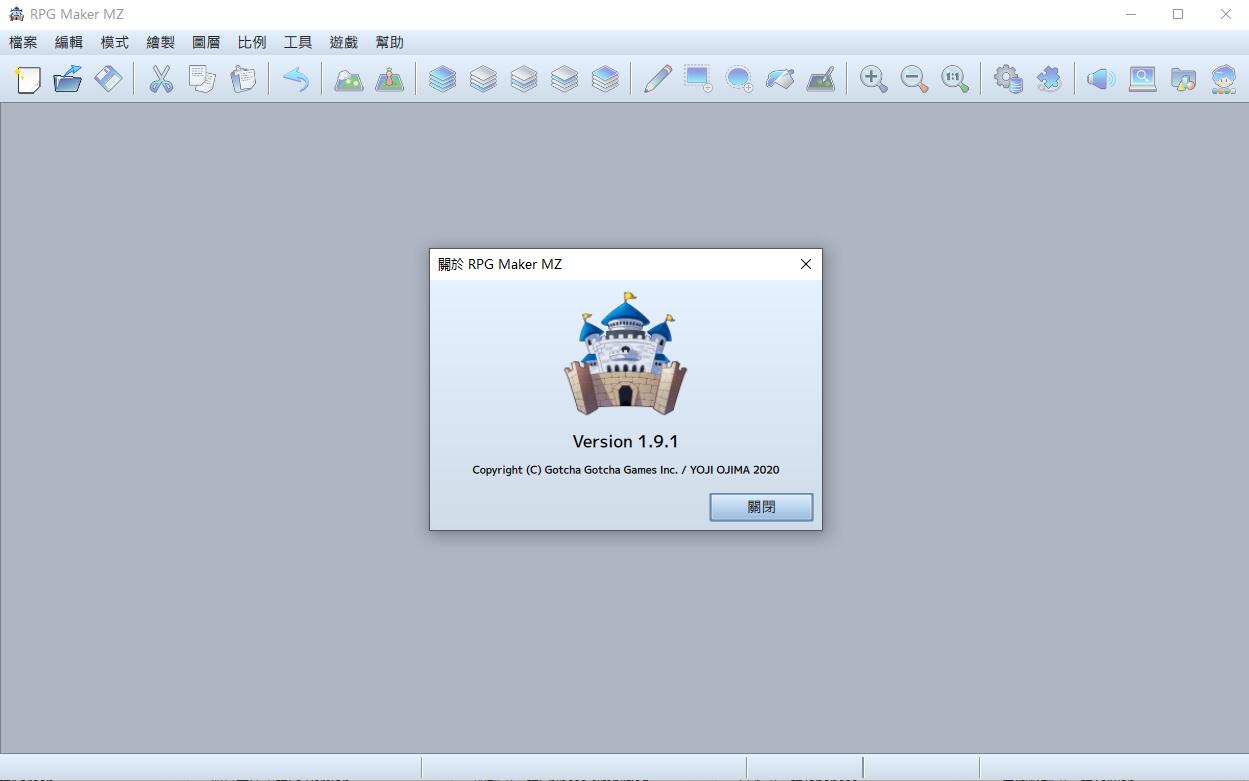Open the 幫助 menu
This screenshot has width=1249, height=781.
click(390, 42)
